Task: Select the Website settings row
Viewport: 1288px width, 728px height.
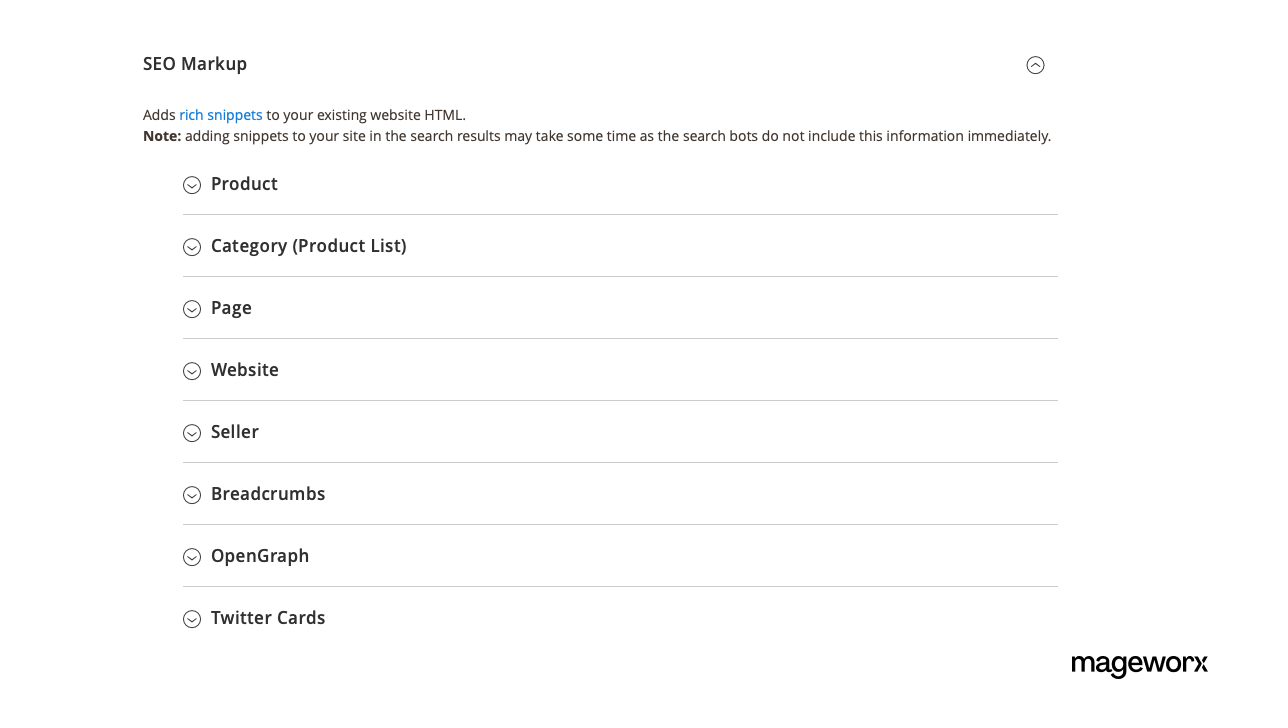Action: click(x=244, y=369)
